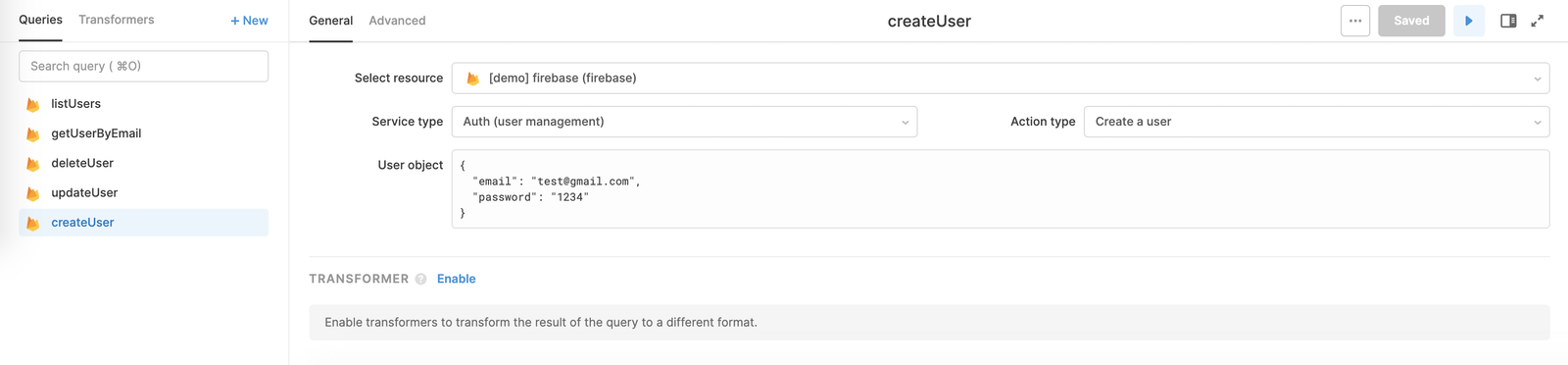Image resolution: width=1568 pixels, height=365 pixels.
Task: Click the Firebase icon beside getUserByEmail
Action: click(32, 134)
